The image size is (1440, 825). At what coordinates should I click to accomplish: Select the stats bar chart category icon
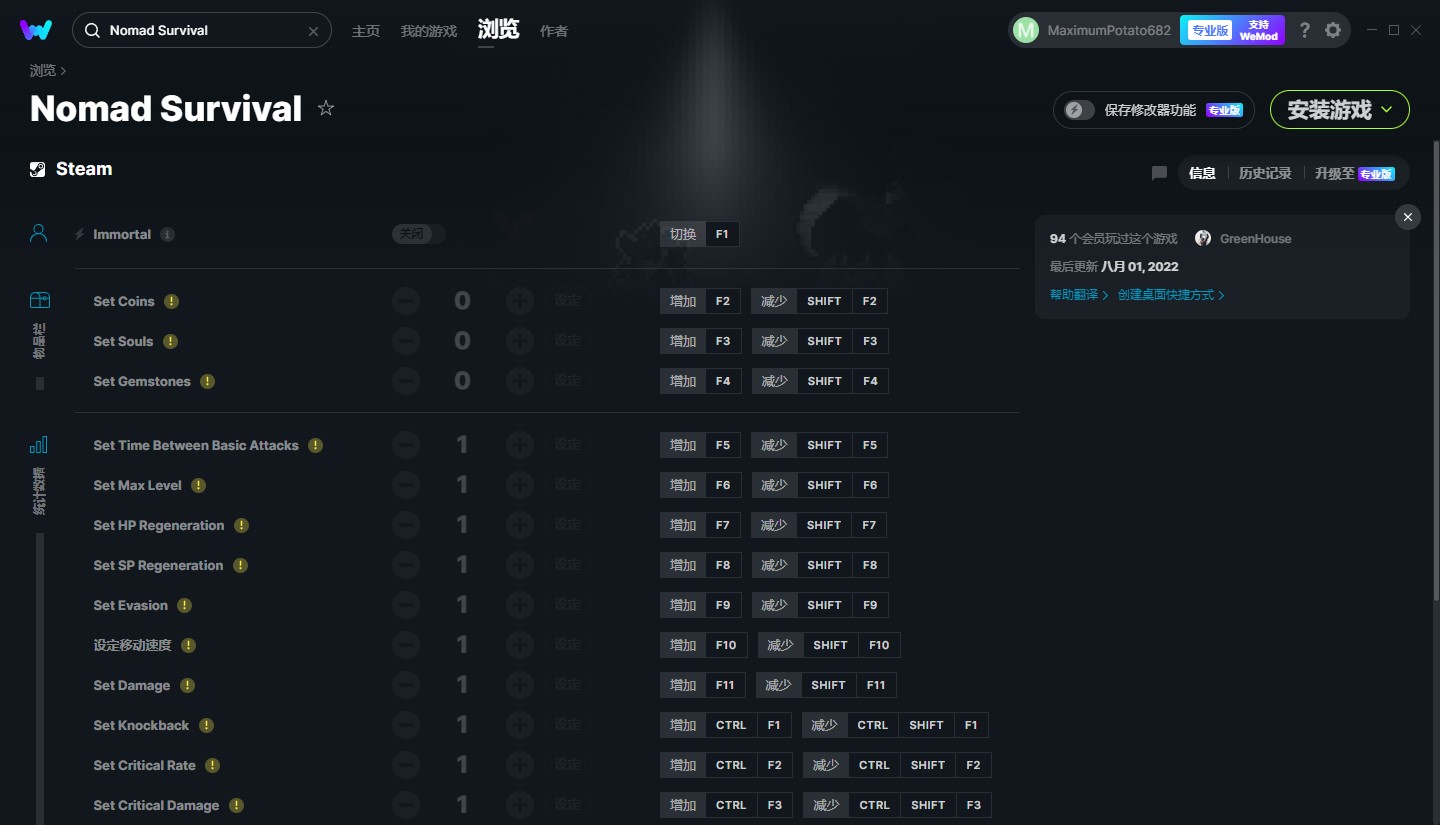[x=39, y=445]
